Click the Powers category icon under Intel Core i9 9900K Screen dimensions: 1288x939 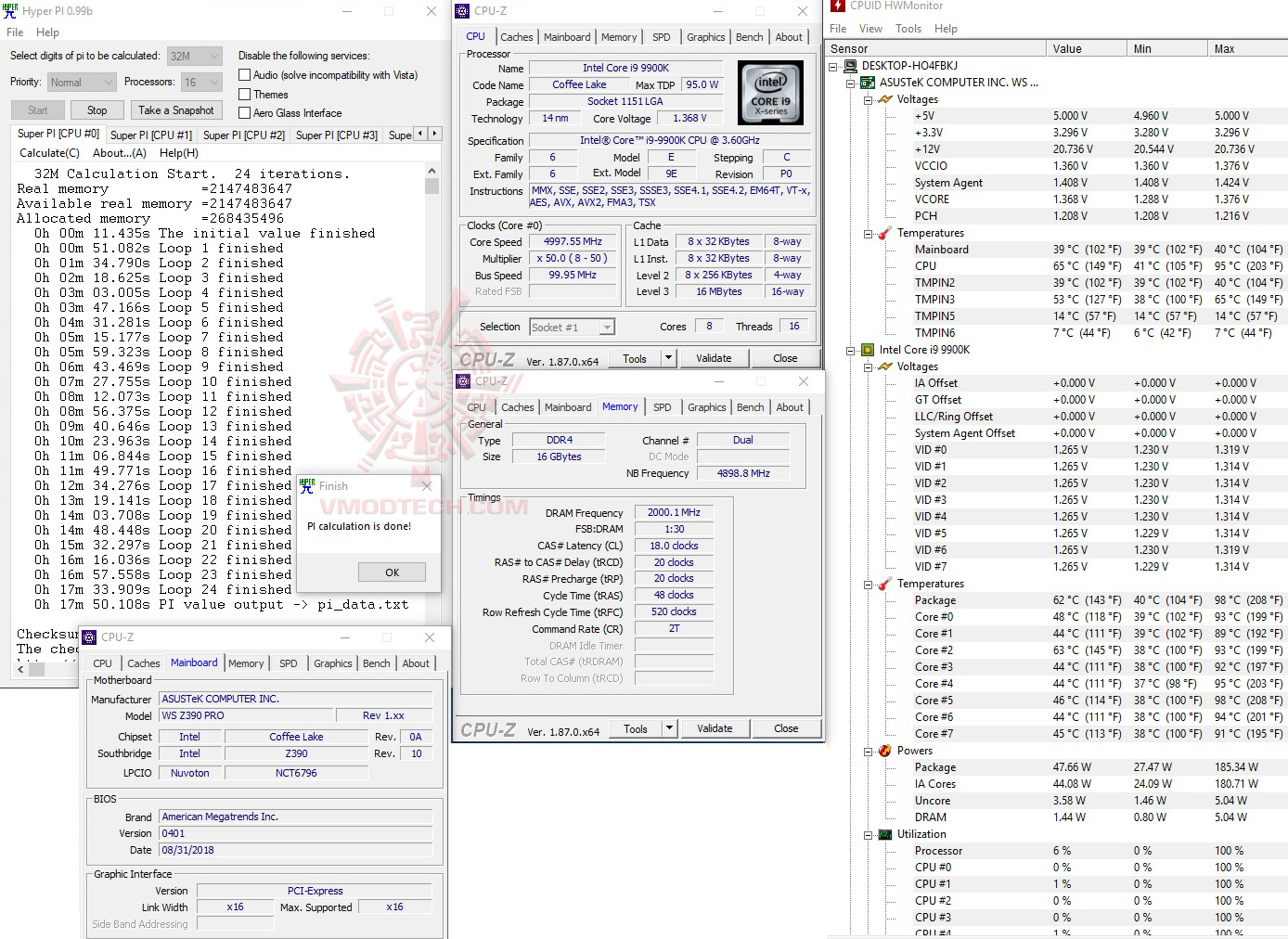(x=883, y=751)
